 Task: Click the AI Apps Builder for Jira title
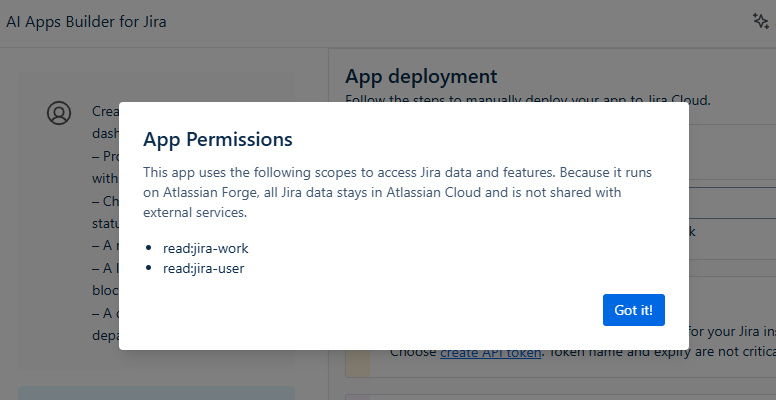coord(86,22)
